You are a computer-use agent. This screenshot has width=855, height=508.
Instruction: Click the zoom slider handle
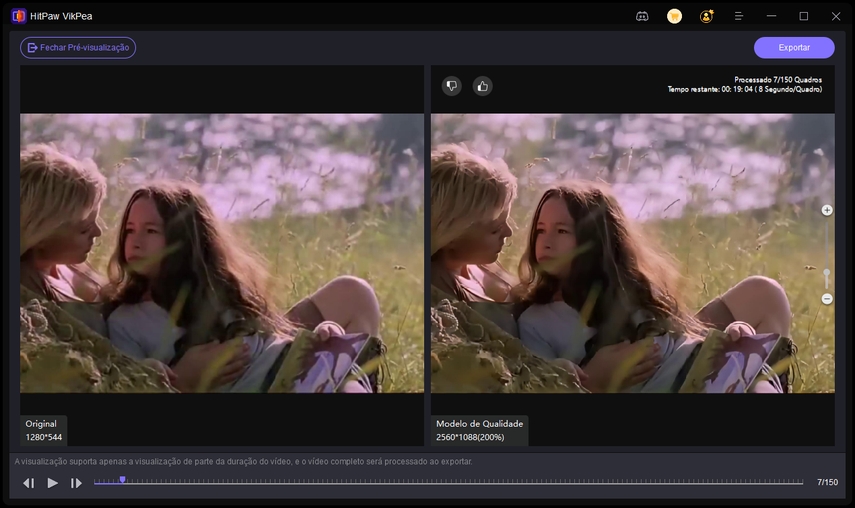coord(827,272)
